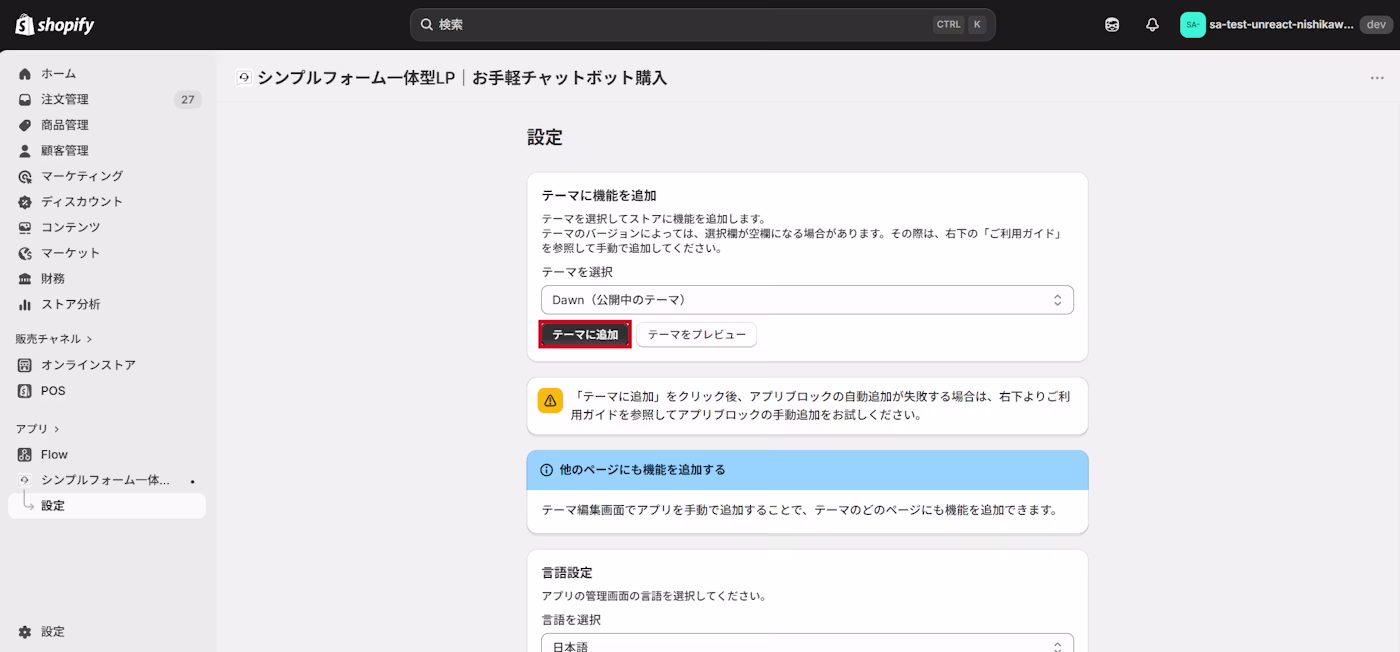
Task: Click the marketing target icon
Action: (x=25, y=176)
